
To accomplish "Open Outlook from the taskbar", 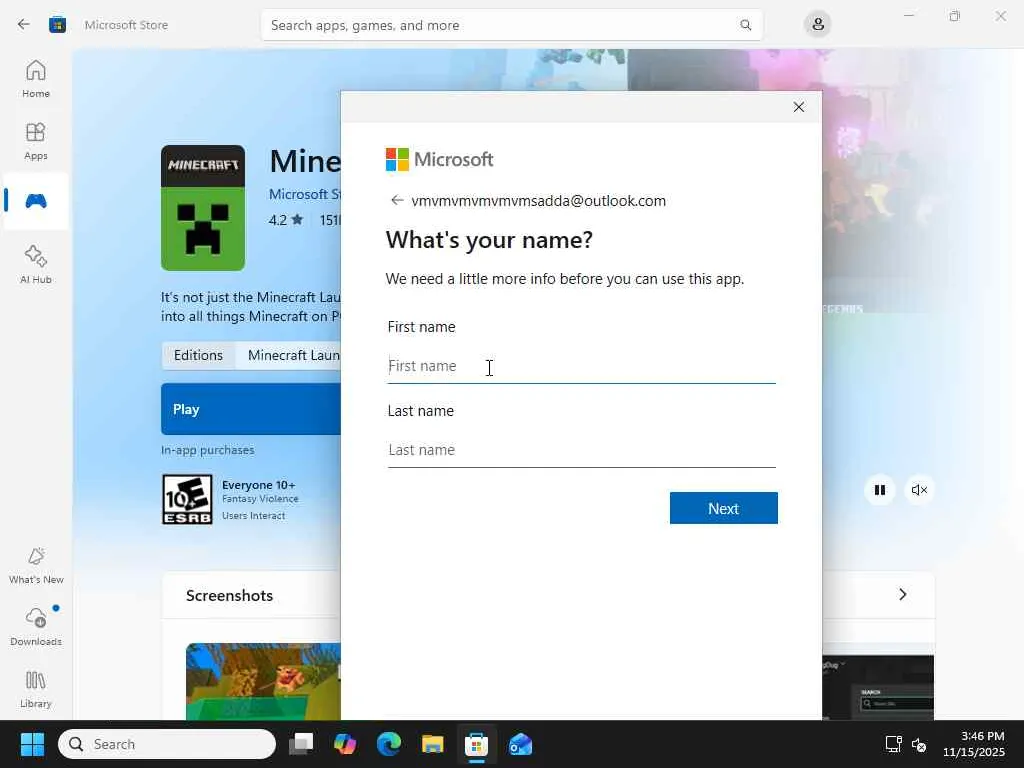I will (x=520, y=744).
